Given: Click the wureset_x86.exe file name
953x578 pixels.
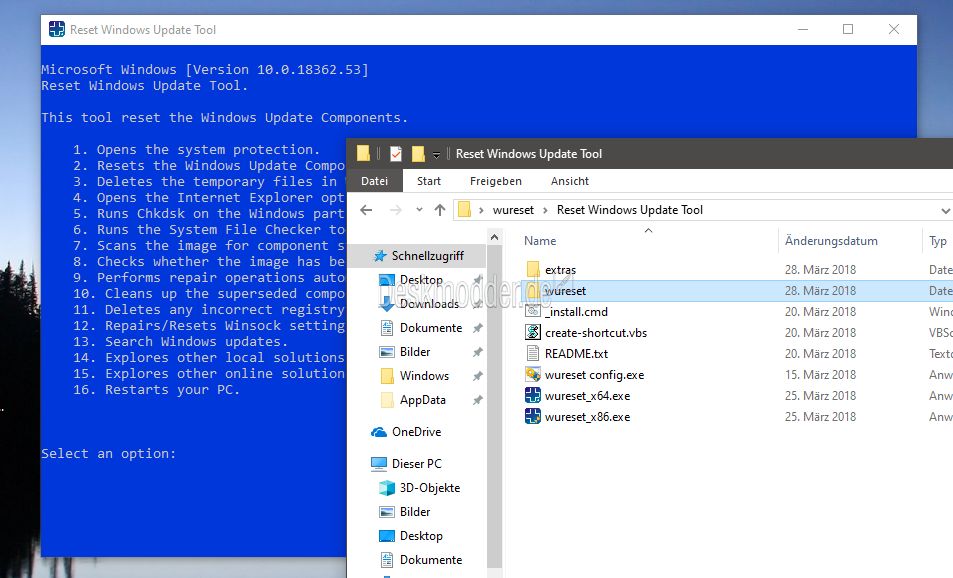Looking at the screenshot, I should (x=587, y=416).
